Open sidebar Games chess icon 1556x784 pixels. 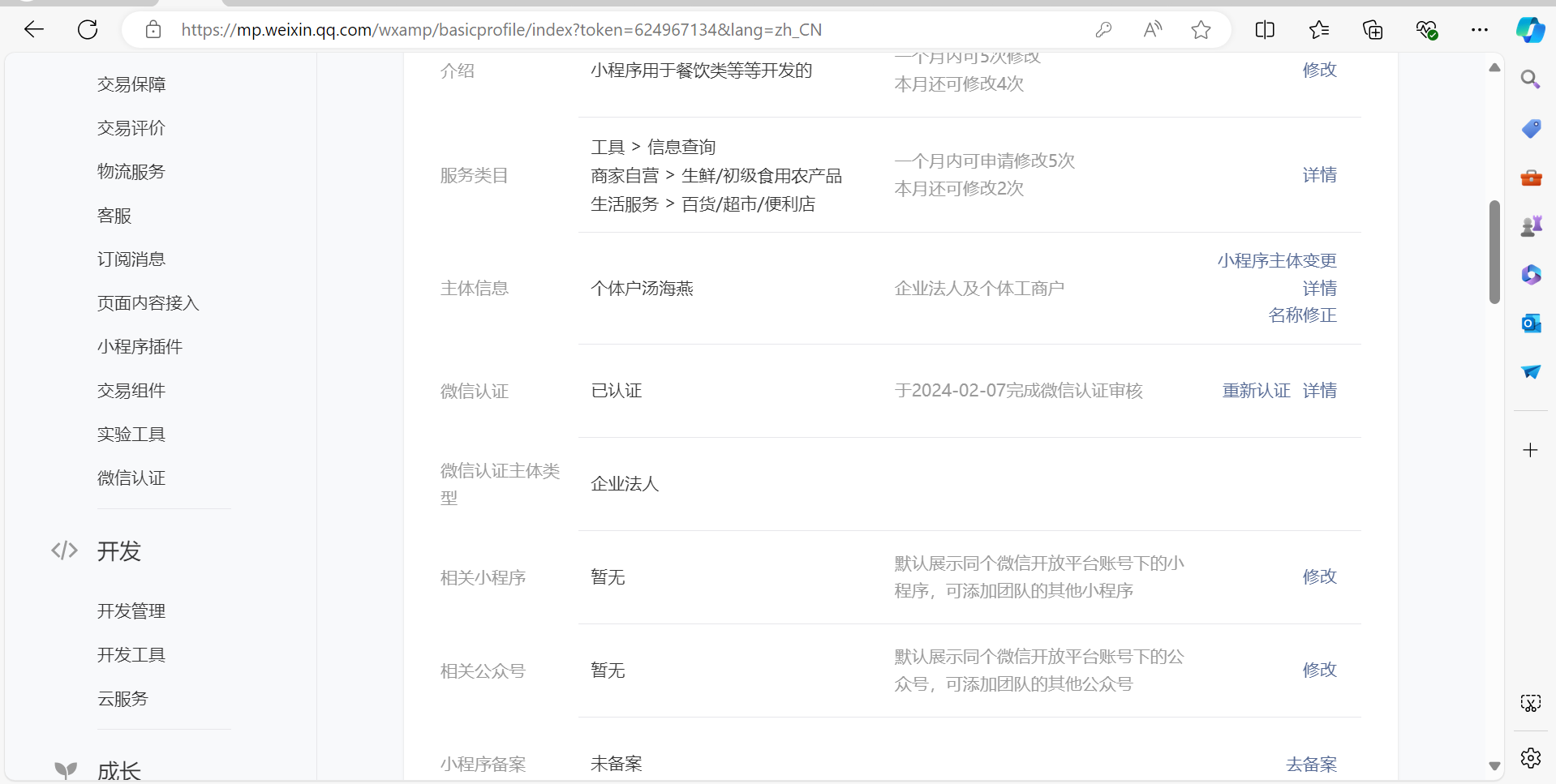click(1531, 225)
